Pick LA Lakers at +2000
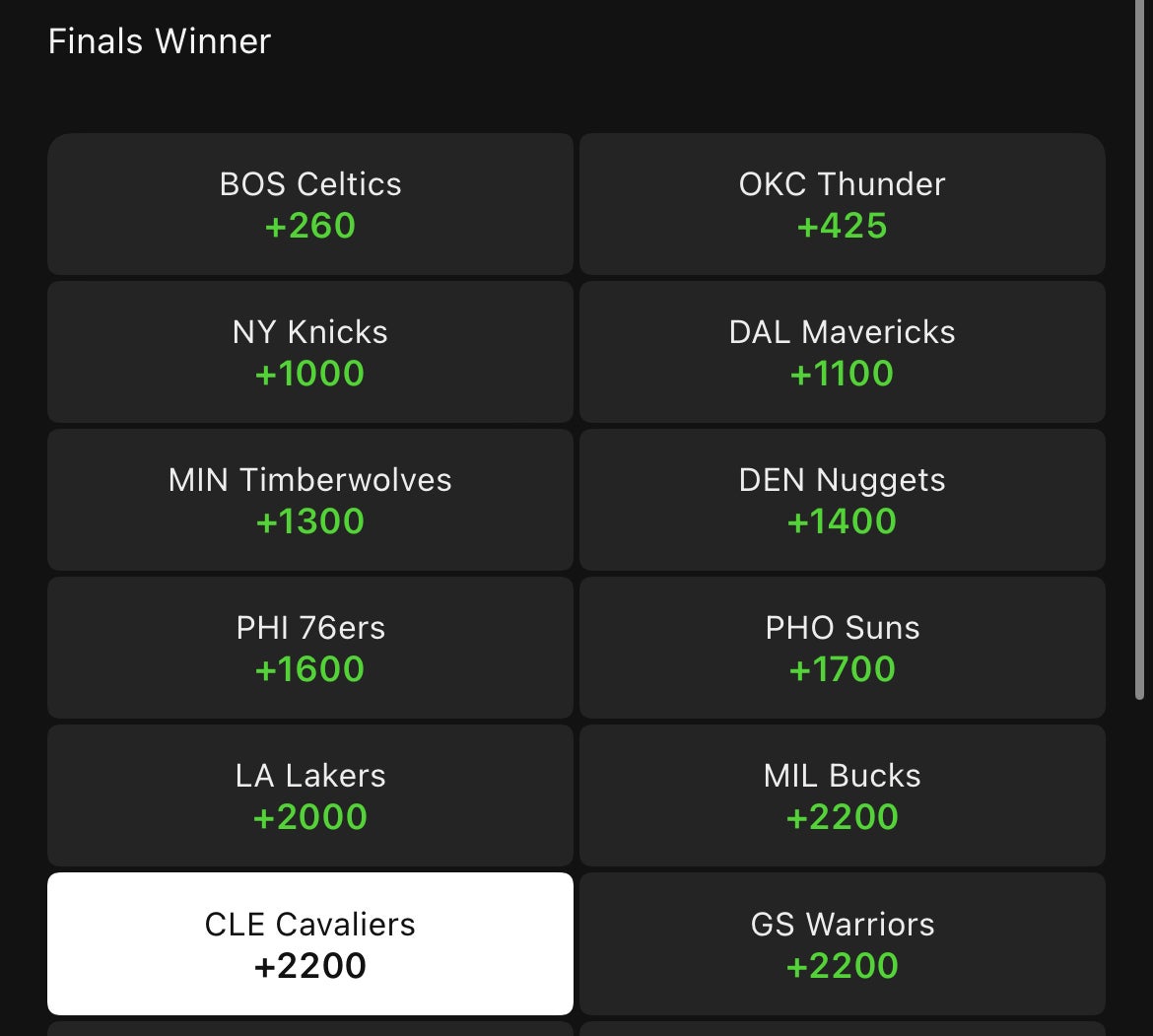 click(x=310, y=795)
